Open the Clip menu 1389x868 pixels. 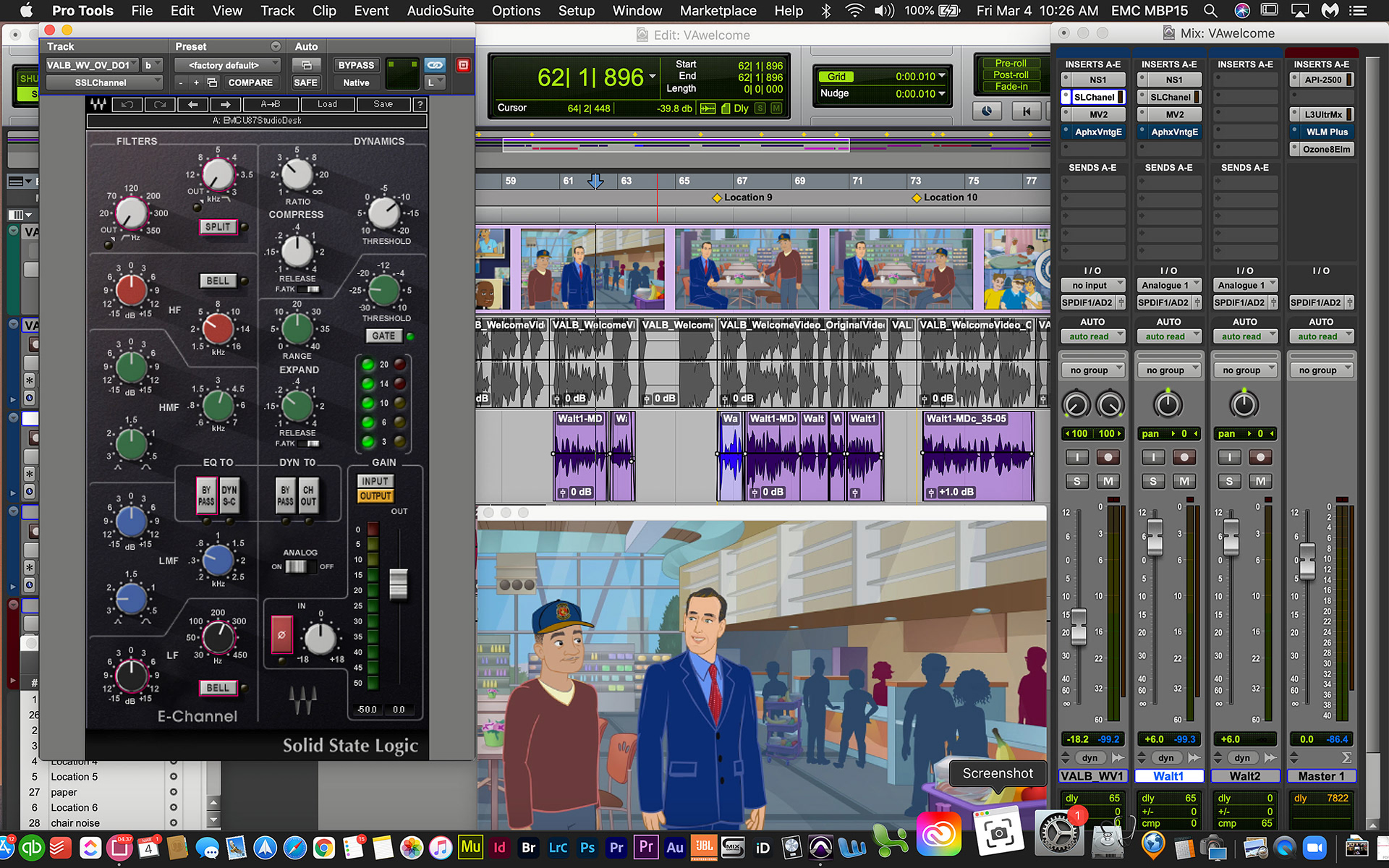(x=324, y=10)
